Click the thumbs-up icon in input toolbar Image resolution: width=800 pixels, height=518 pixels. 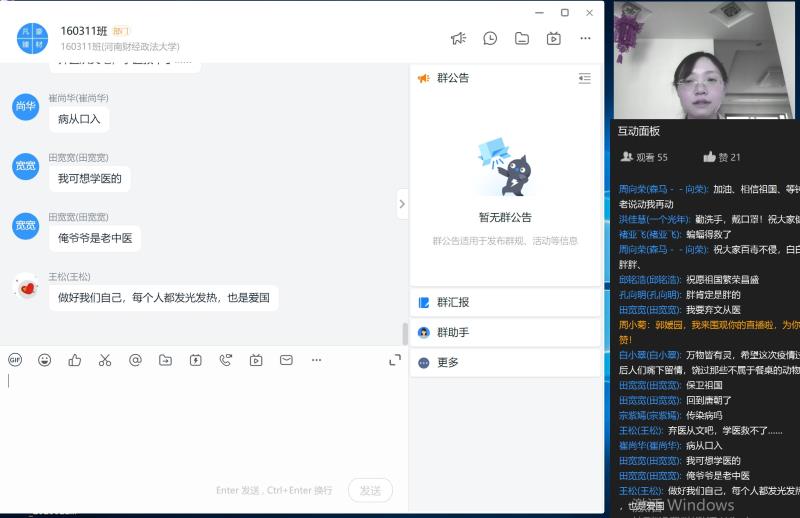coord(75,360)
